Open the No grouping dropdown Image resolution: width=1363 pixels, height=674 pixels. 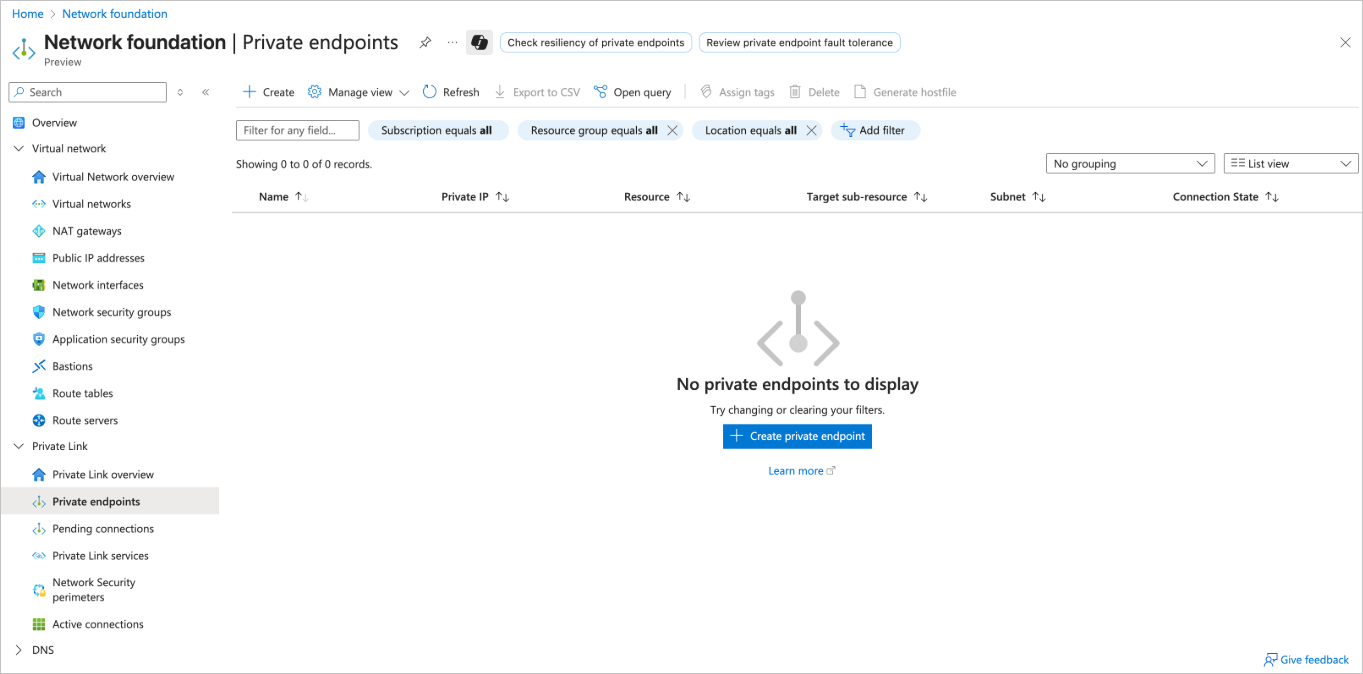pos(1130,164)
